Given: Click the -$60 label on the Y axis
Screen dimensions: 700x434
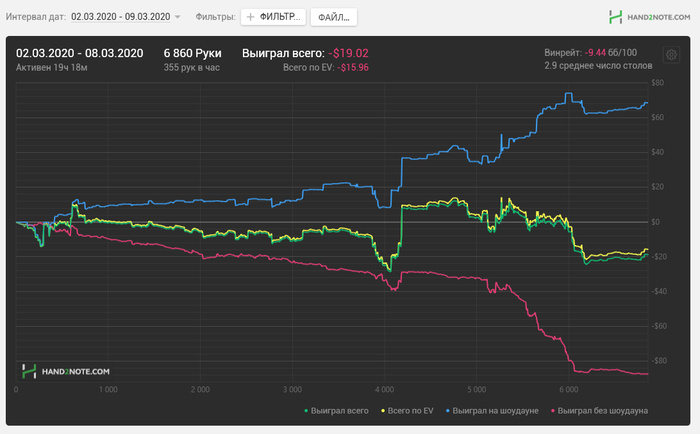Looking at the screenshot, I should coord(657,326).
